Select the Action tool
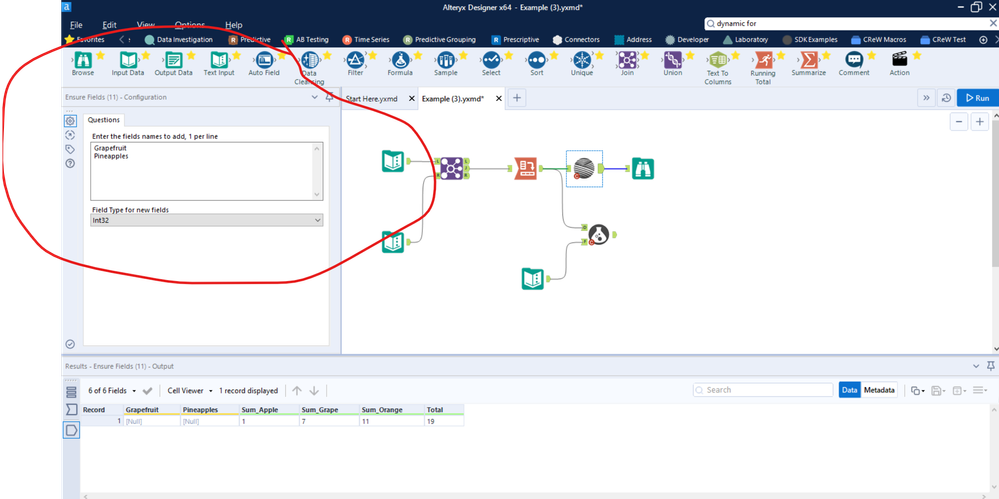999x499 pixels. point(900,61)
